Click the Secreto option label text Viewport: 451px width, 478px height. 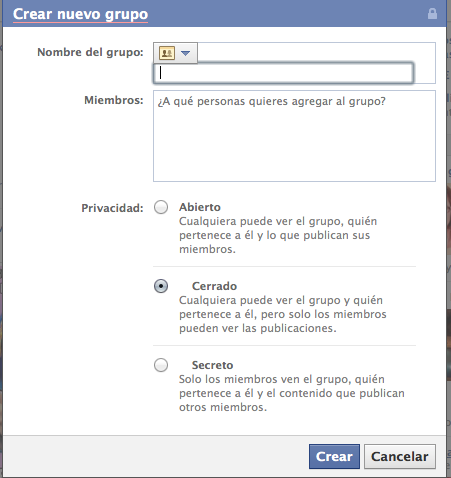click(212, 365)
